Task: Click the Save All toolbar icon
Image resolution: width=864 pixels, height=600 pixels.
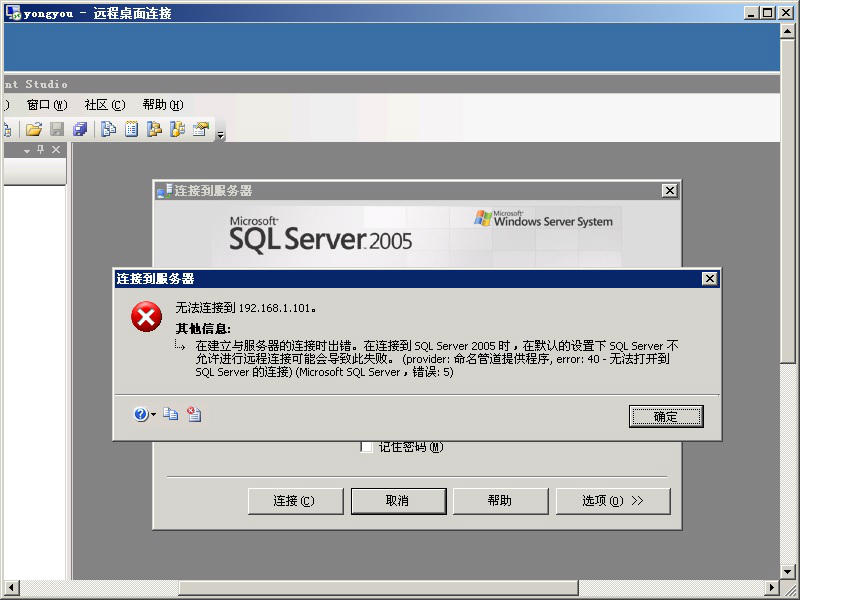Action: pyautogui.click(x=80, y=128)
